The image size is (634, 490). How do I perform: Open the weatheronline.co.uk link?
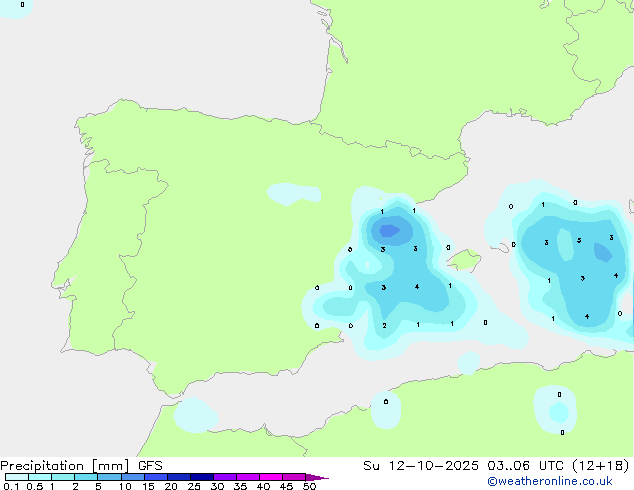[550, 481]
